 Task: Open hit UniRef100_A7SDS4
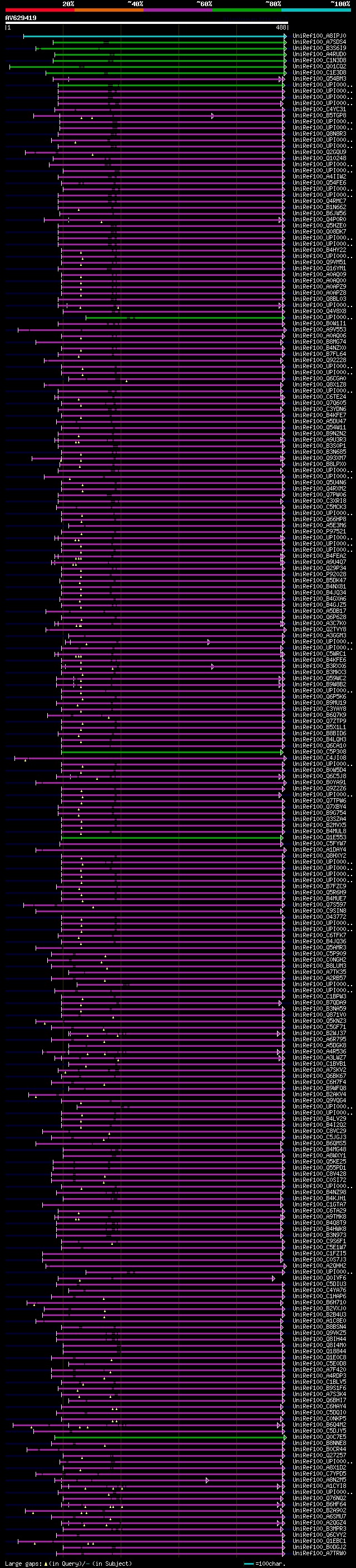coord(319,42)
